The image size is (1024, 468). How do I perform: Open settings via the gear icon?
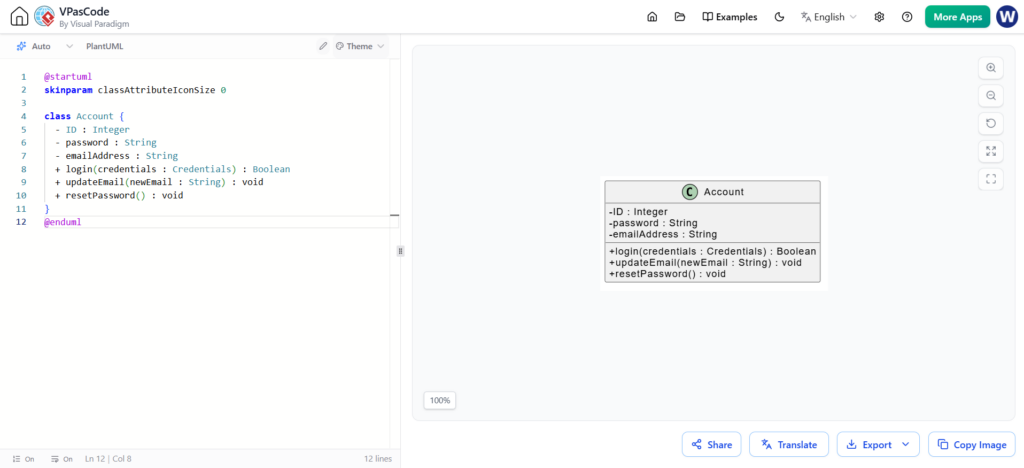[x=879, y=17]
